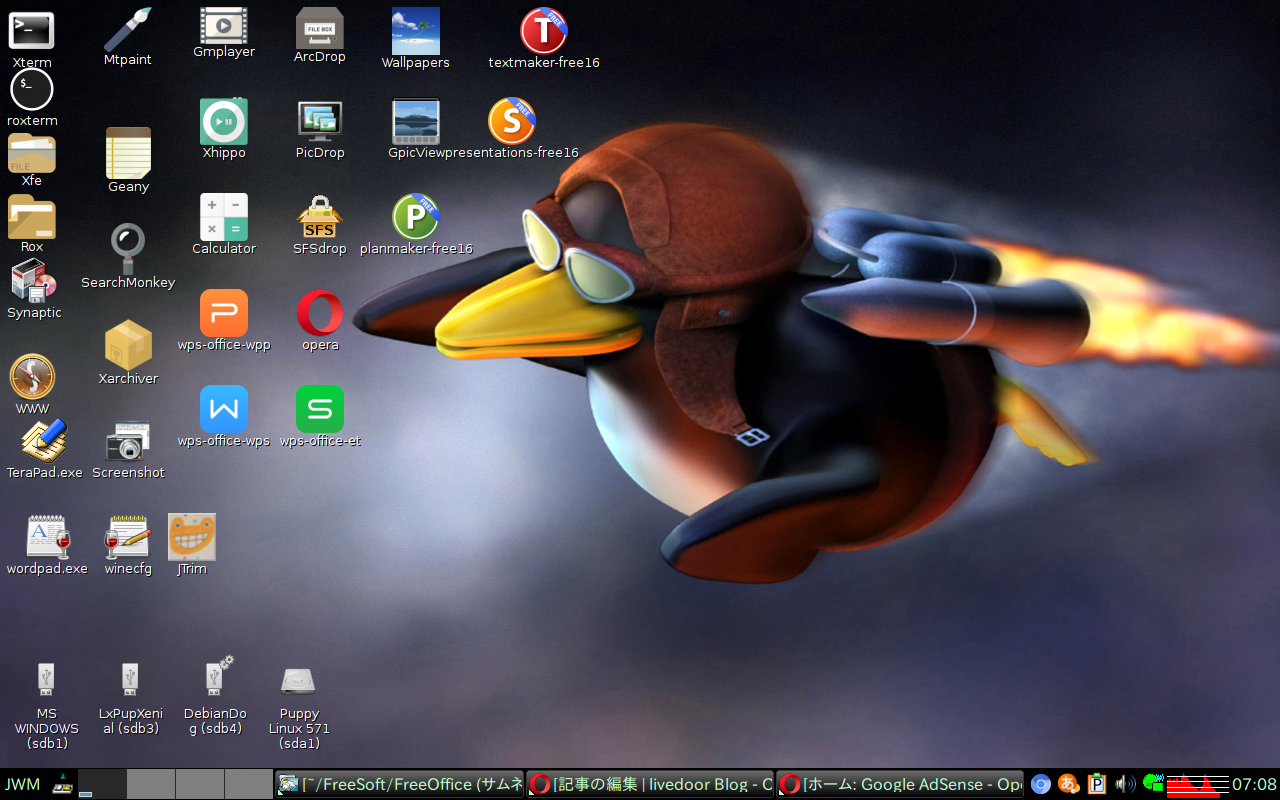The width and height of the screenshot is (1280, 800).
Task: Switch to first virtual desktop in pager
Action: tap(102, 784)
